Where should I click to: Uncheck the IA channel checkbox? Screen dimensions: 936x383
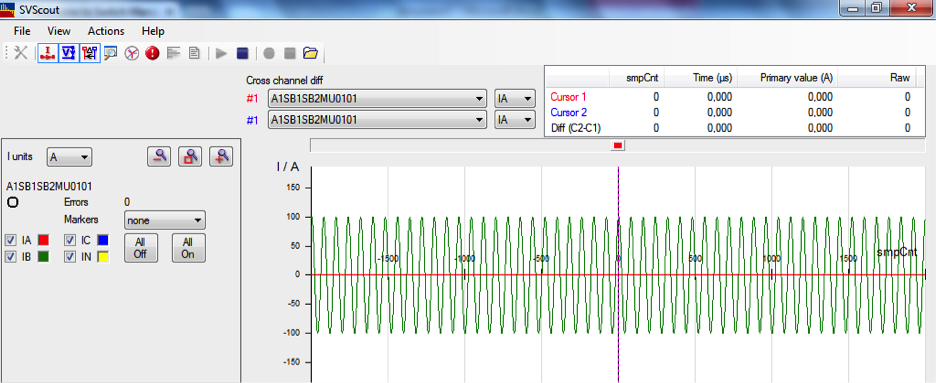click(10, 240)
